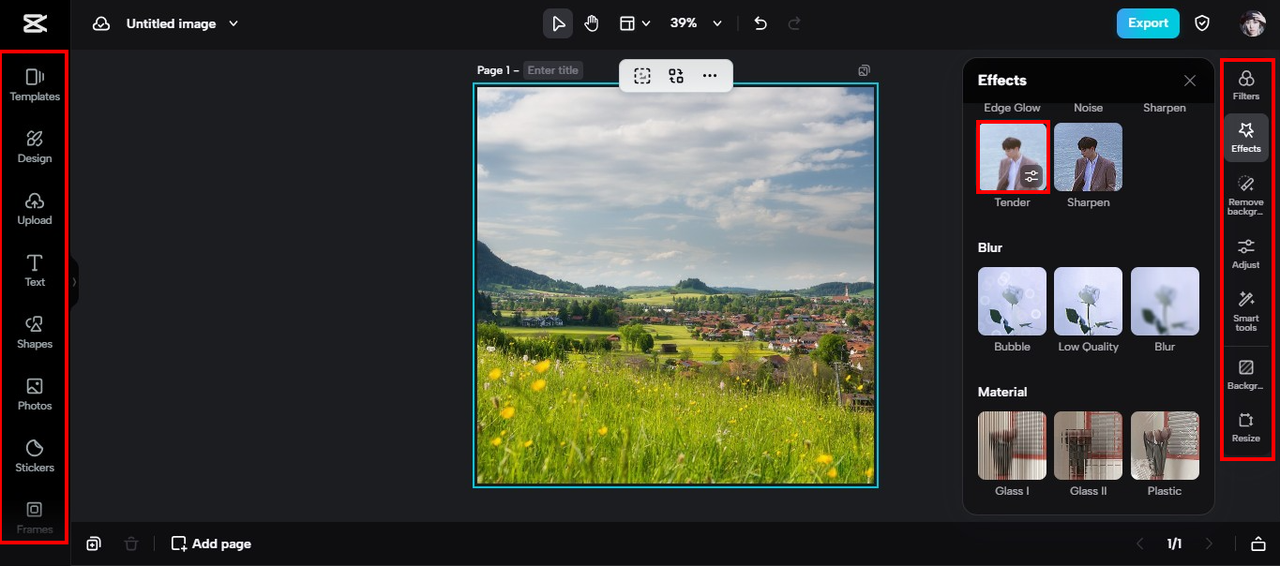The width and height of the screenshot is (1280, 566).
Task: Go to previous page arrow
Action: click(x=1140, y=544)
